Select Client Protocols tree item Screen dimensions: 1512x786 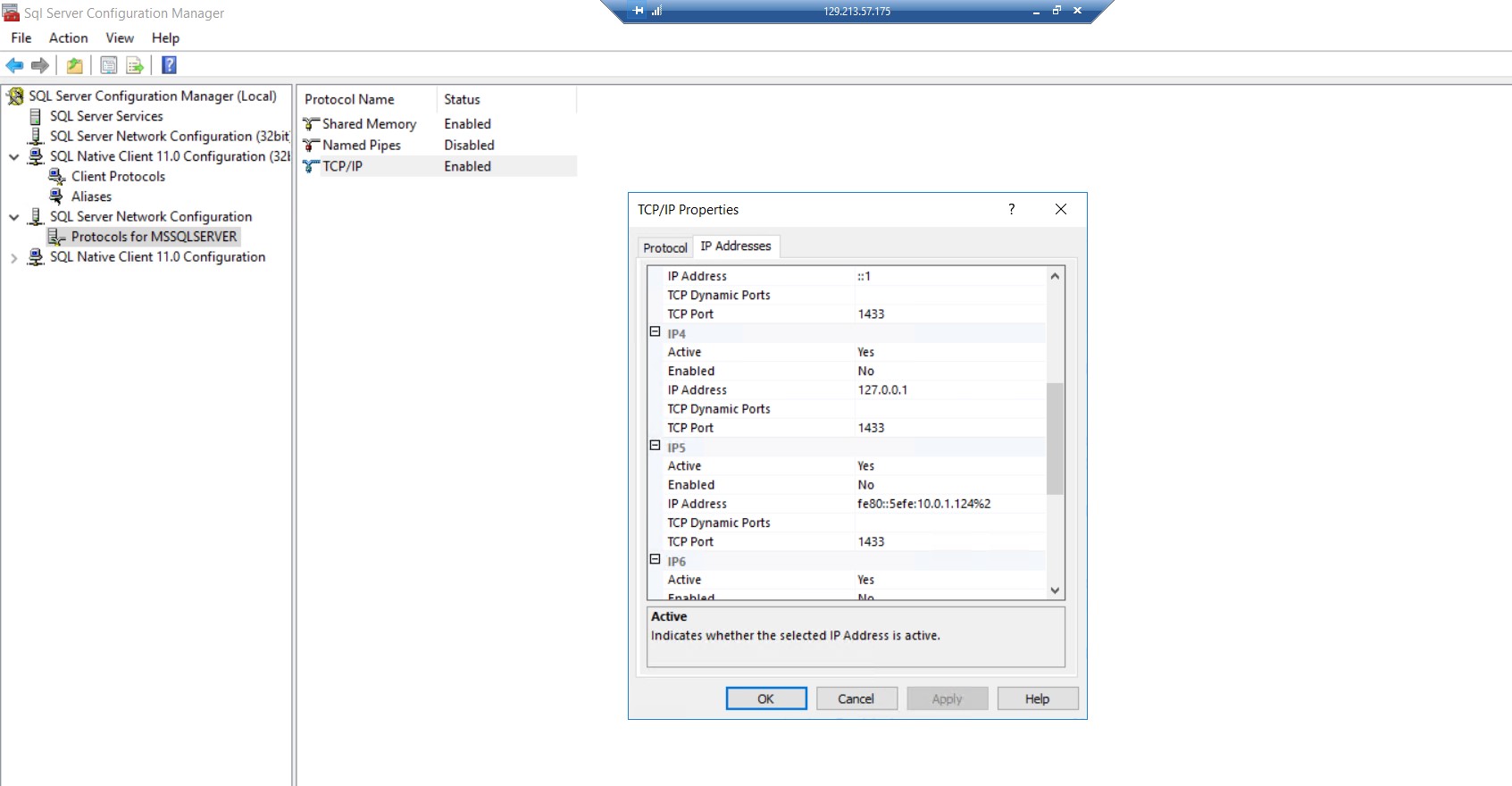(118, 176)
